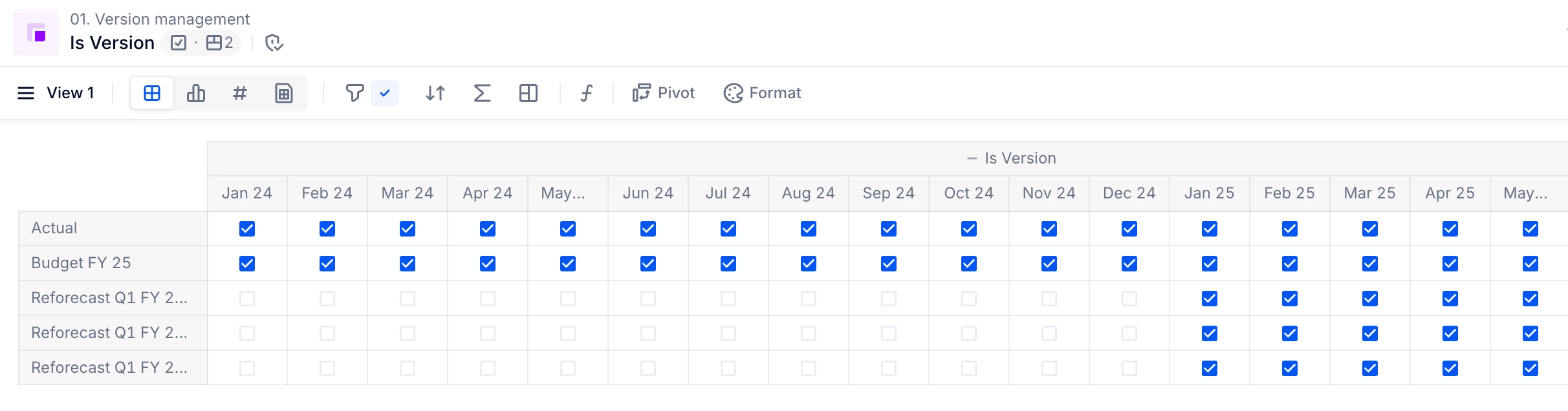Select the number (#) KPI view
This screenshot has height=411, width=1568.
pos(239,93)
